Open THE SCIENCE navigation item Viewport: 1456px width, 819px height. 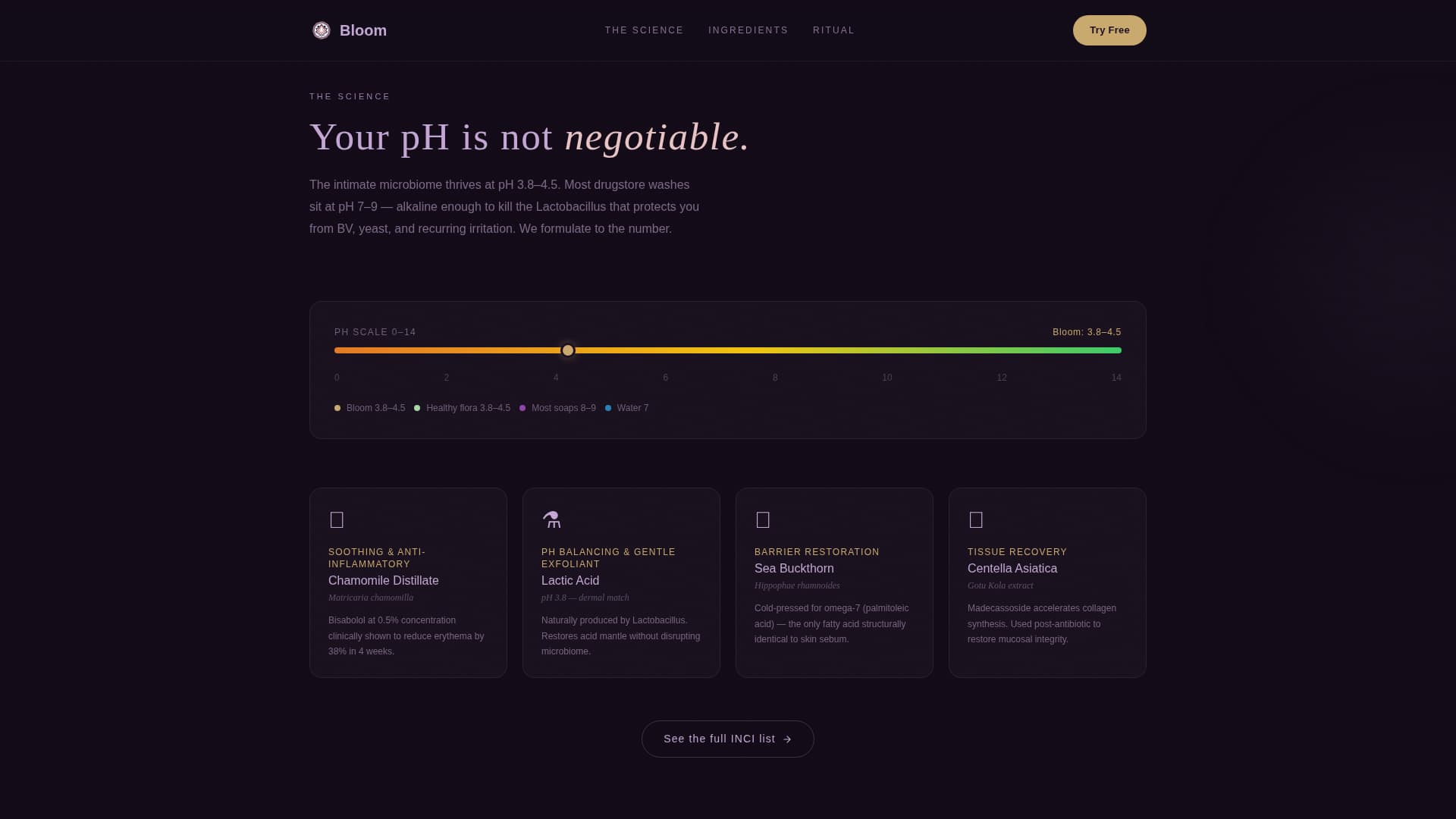644,30
